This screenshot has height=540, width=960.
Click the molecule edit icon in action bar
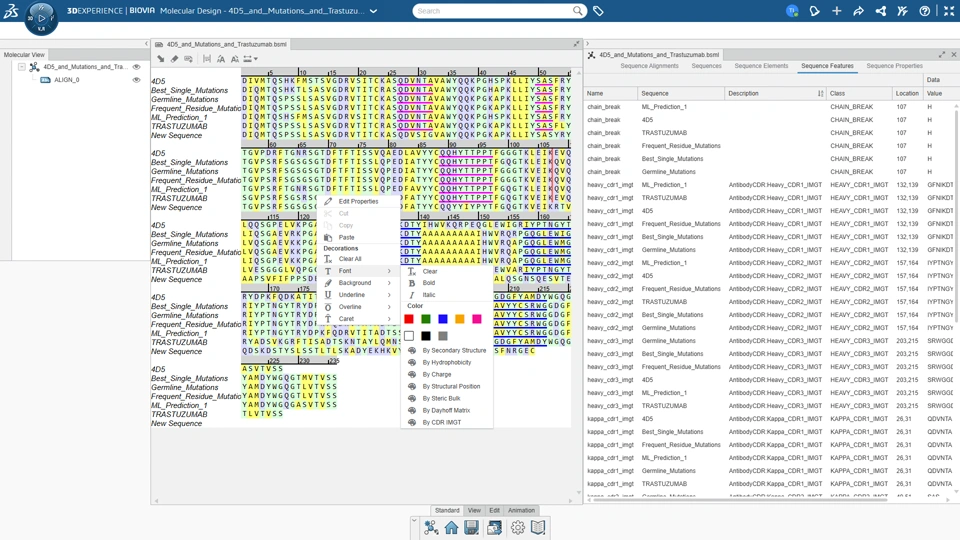(x=431, y=527)
